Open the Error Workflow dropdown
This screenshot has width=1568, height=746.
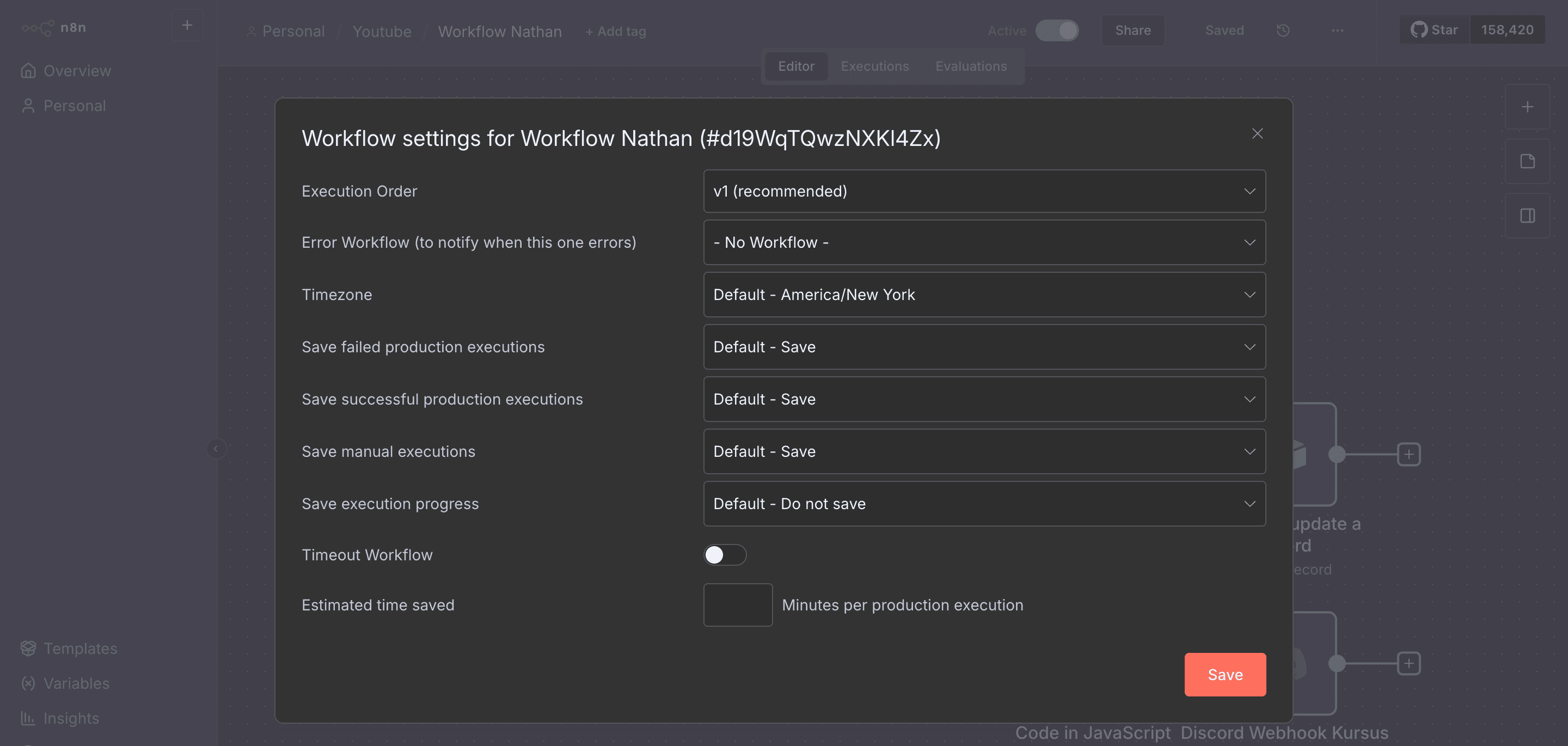[984, 242]
